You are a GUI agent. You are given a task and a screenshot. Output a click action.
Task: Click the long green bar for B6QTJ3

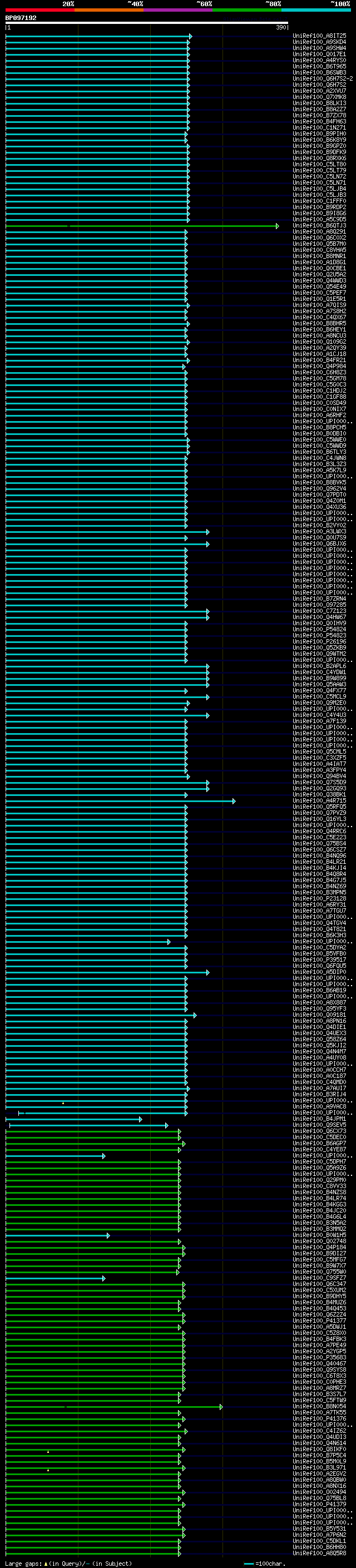(x=142, y=226)
